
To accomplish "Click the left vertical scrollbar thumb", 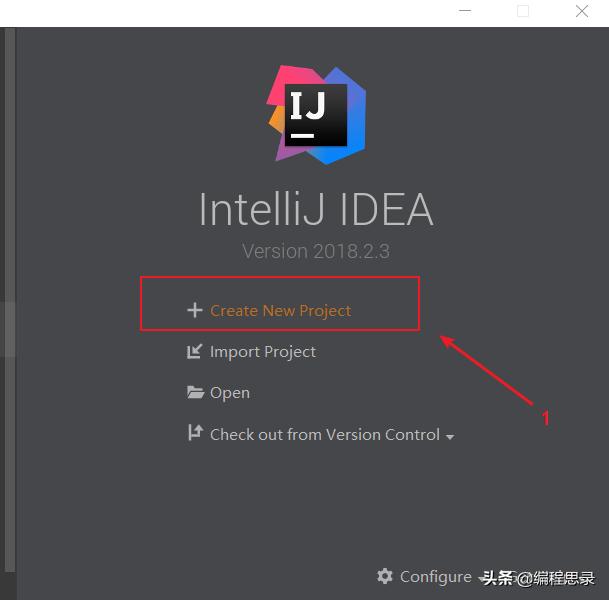I will tap(7, 329).
